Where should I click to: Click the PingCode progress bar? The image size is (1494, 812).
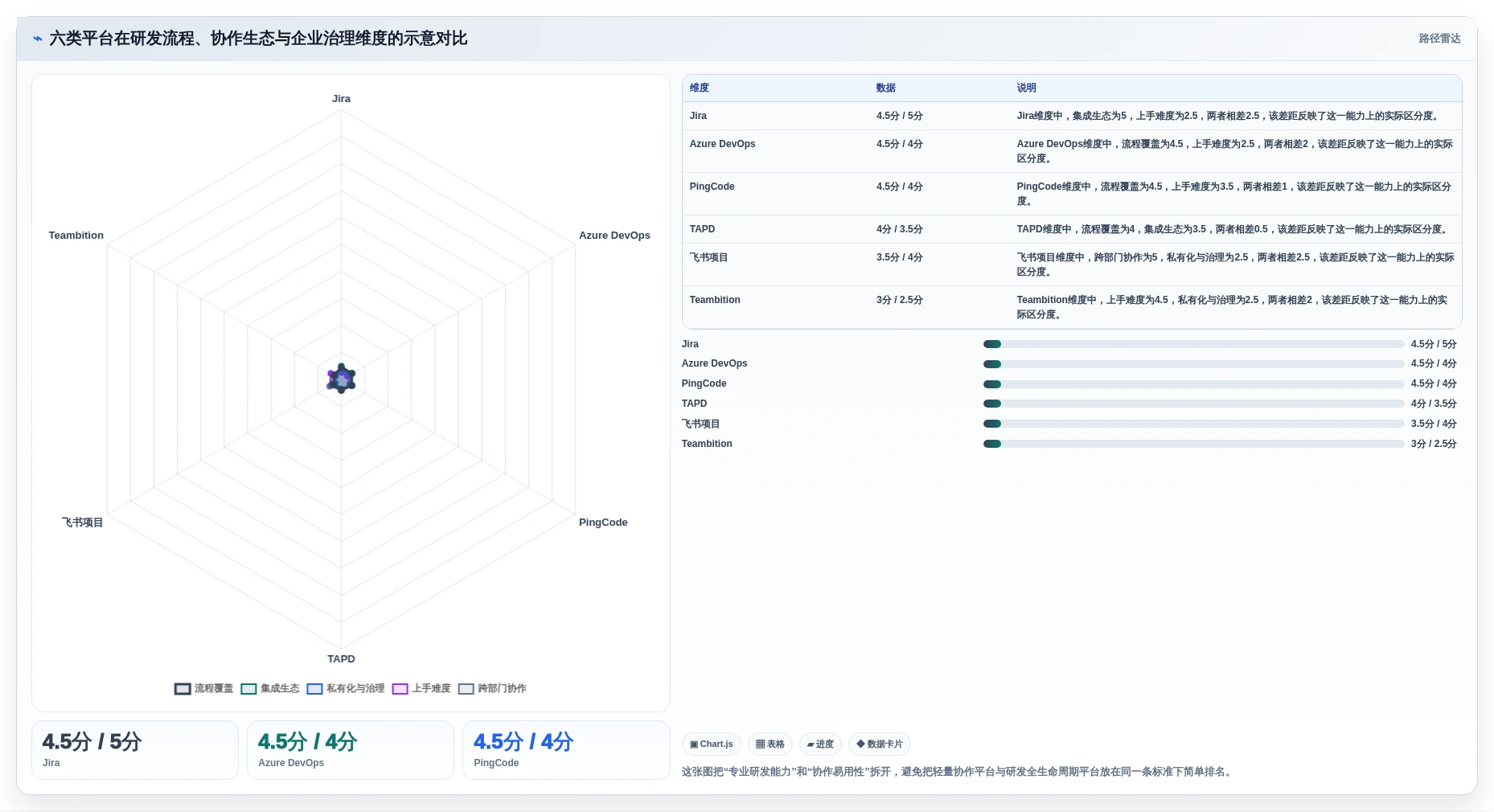point(1193,384)
